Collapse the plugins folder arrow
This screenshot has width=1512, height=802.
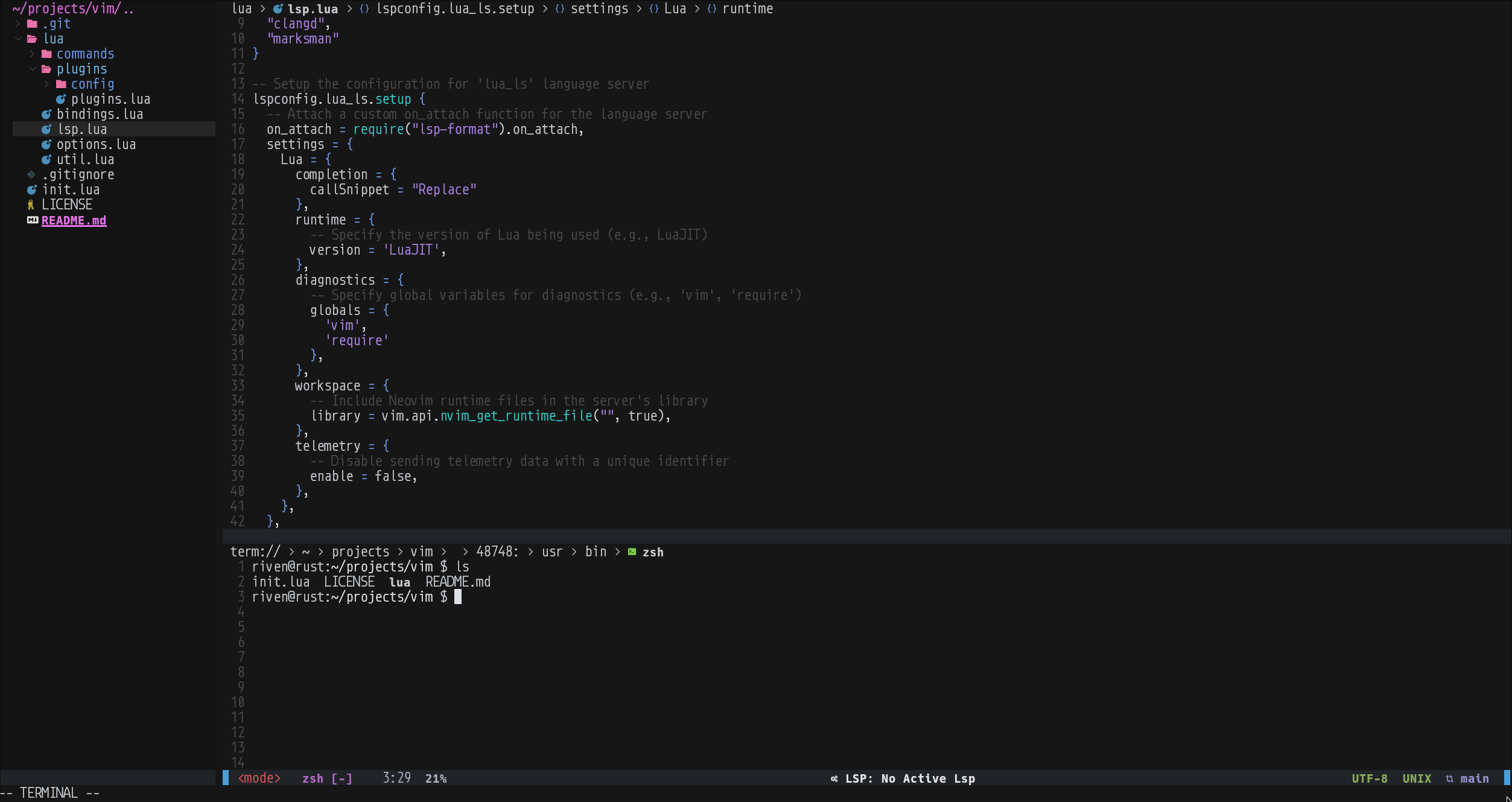[32, 69]
